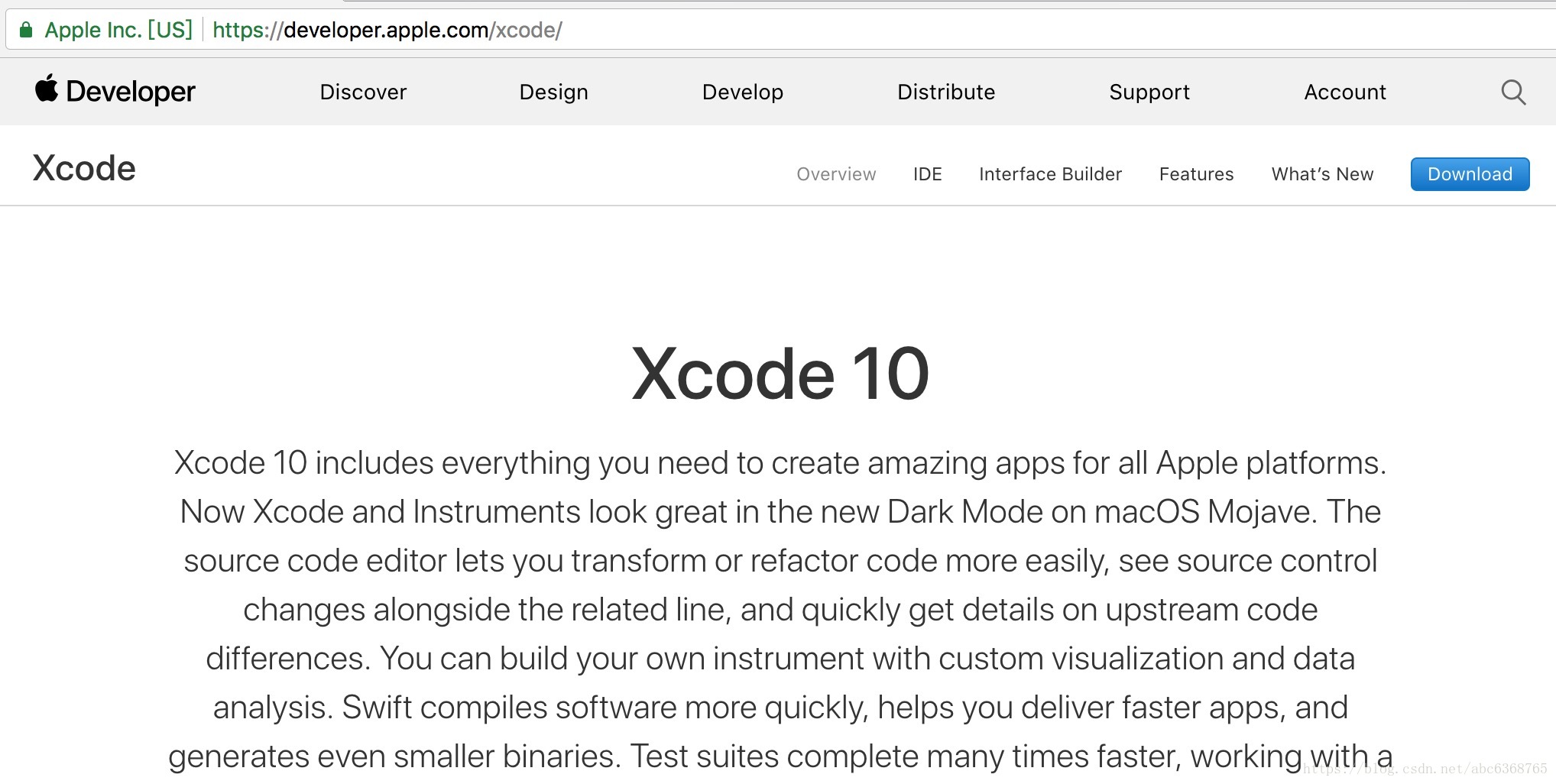Select the Features tab
Image resolution: width=1556 pixels, height=784 pixels.
pyautogui.click(x=1195, y=173)
